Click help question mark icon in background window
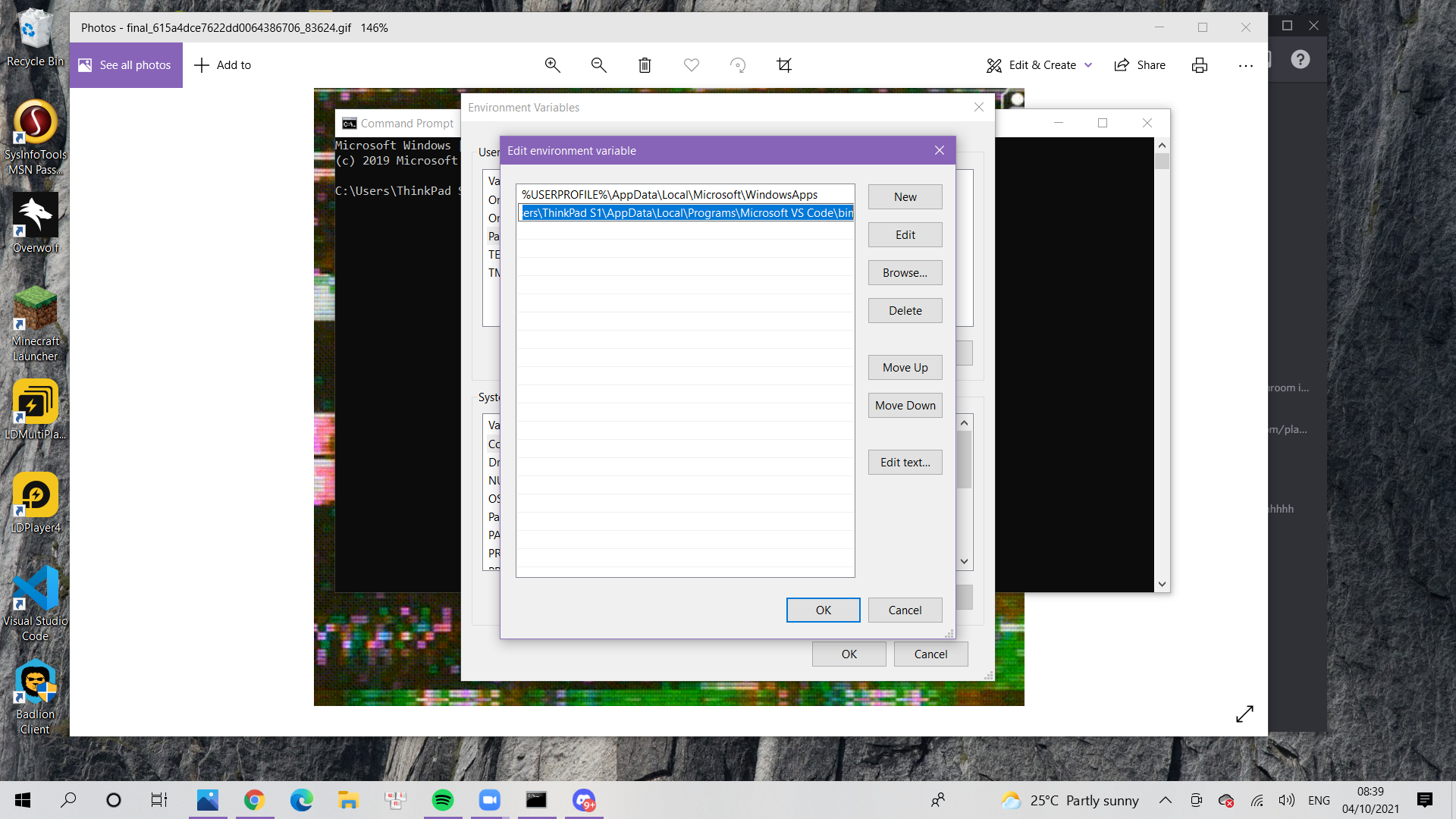The image size is (1456, 819). (x=1300, y=59)
